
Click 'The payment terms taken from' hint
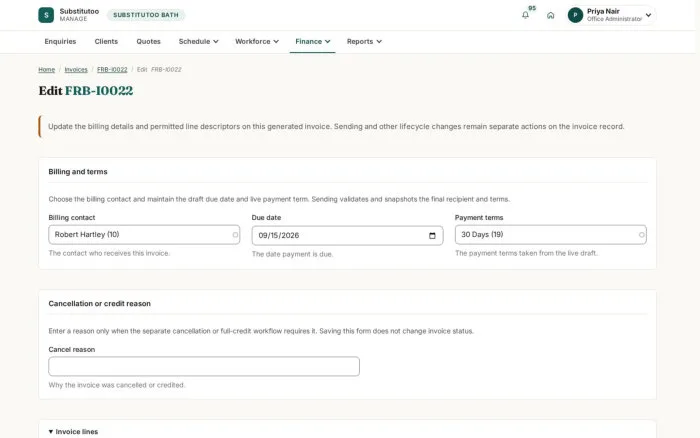[x=526, y=253]
